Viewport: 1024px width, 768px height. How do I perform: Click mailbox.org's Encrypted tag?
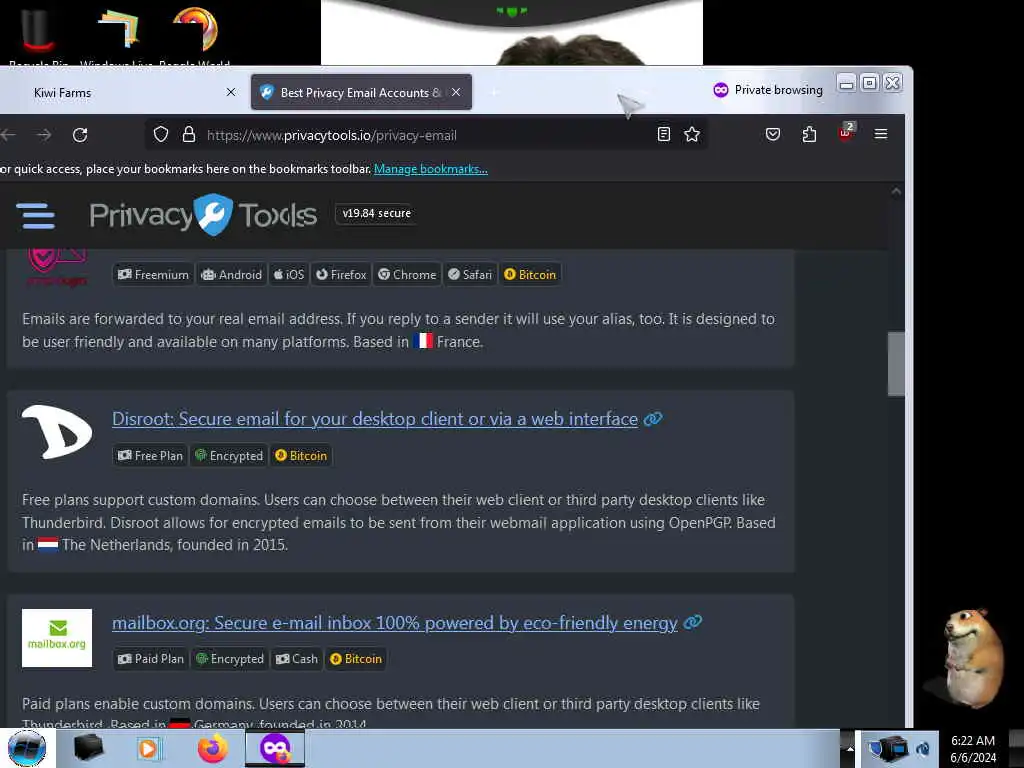click(x=229, y=659)
